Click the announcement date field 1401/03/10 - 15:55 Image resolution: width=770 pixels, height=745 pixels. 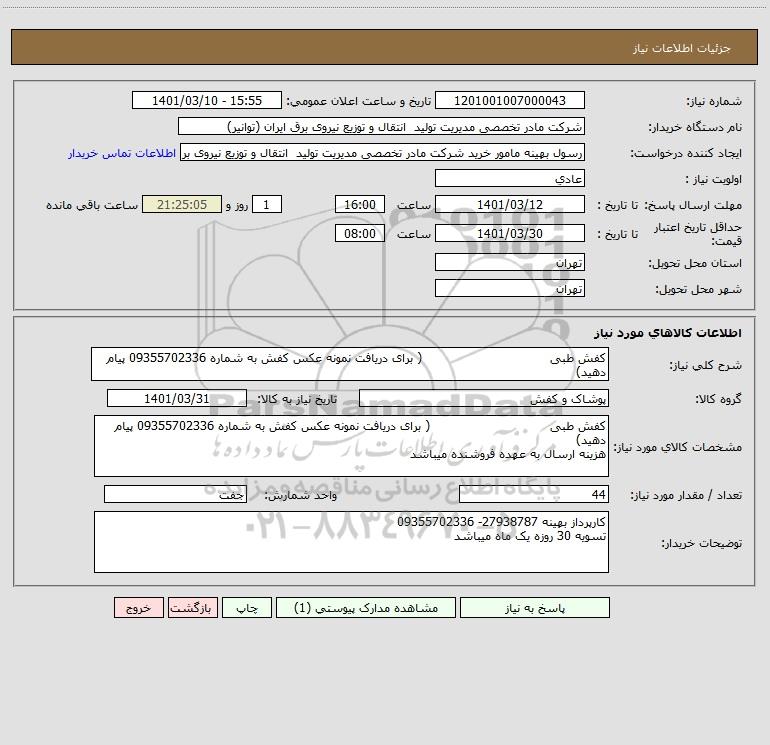[207, 100]
